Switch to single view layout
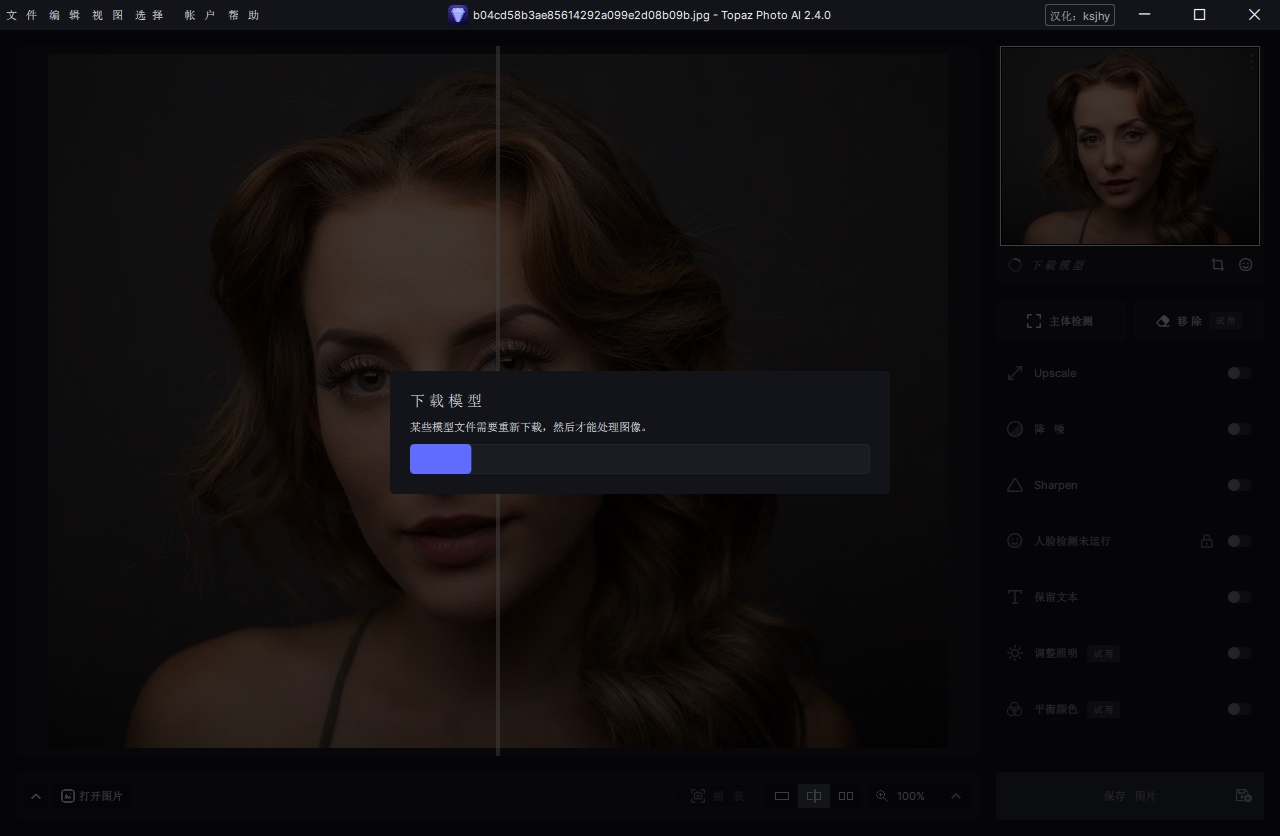The width and height of the screenshot is (1280, 836). tap(782, 796)
